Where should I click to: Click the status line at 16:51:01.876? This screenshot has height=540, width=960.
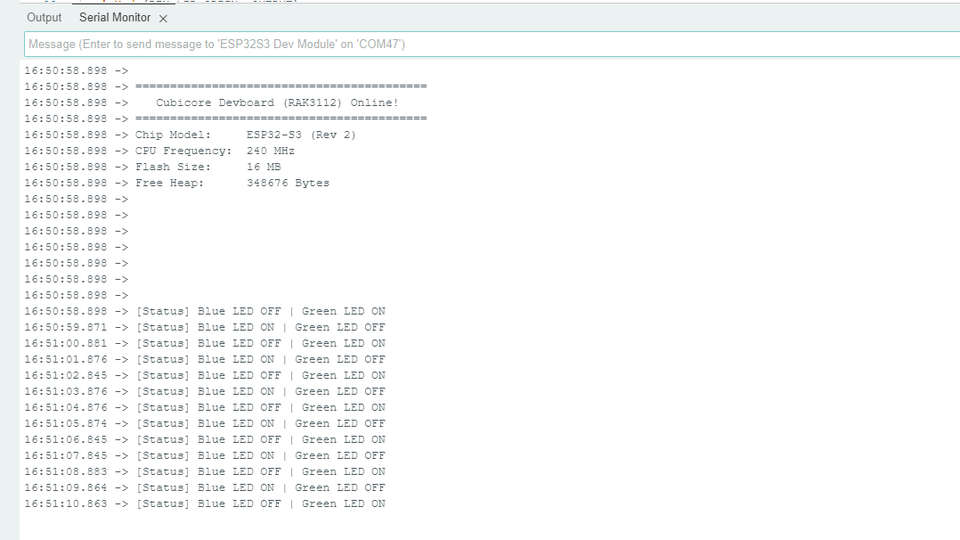(x=204, y=359)
